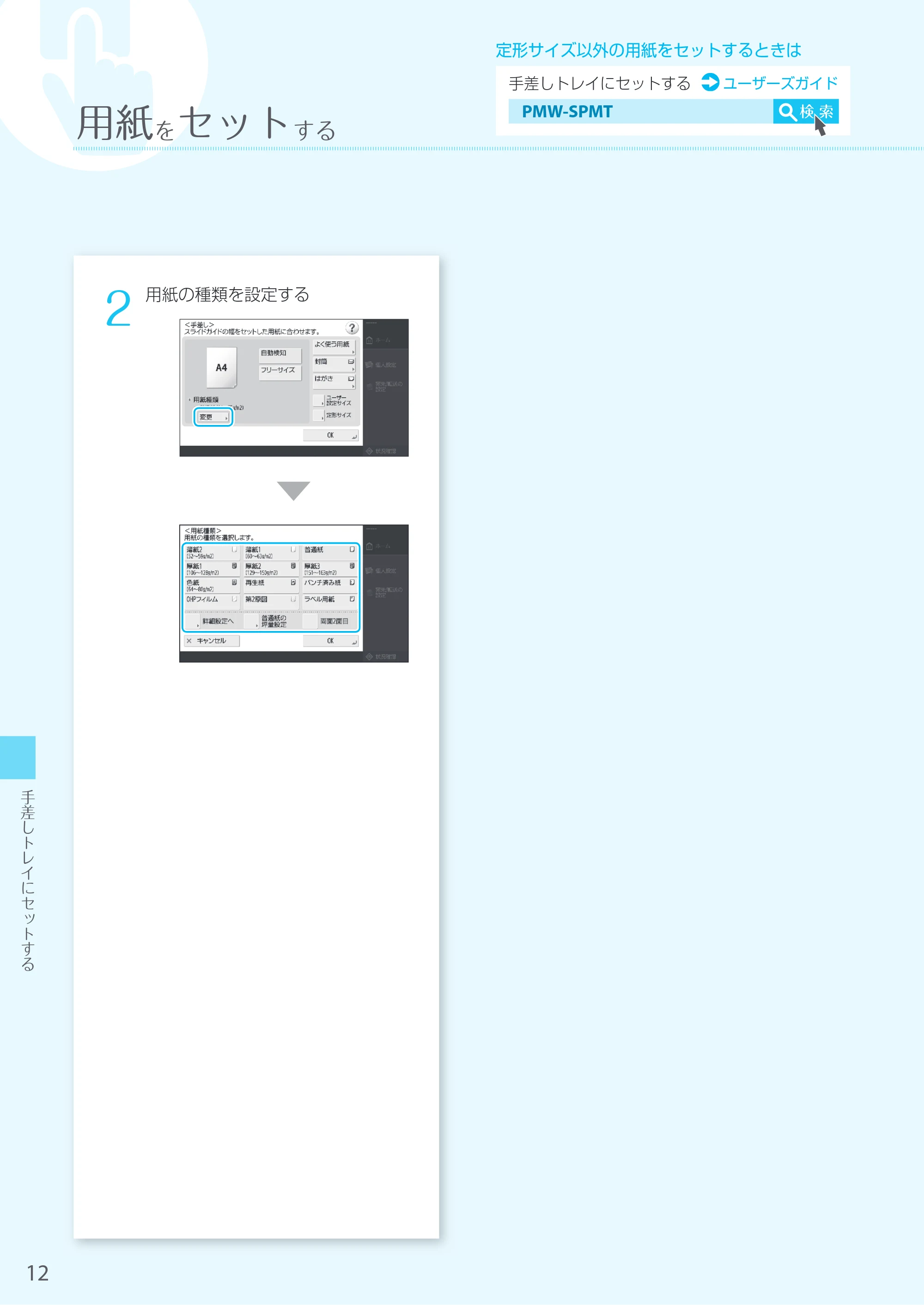Open the はがき size submenu

(x=334, y=381)
